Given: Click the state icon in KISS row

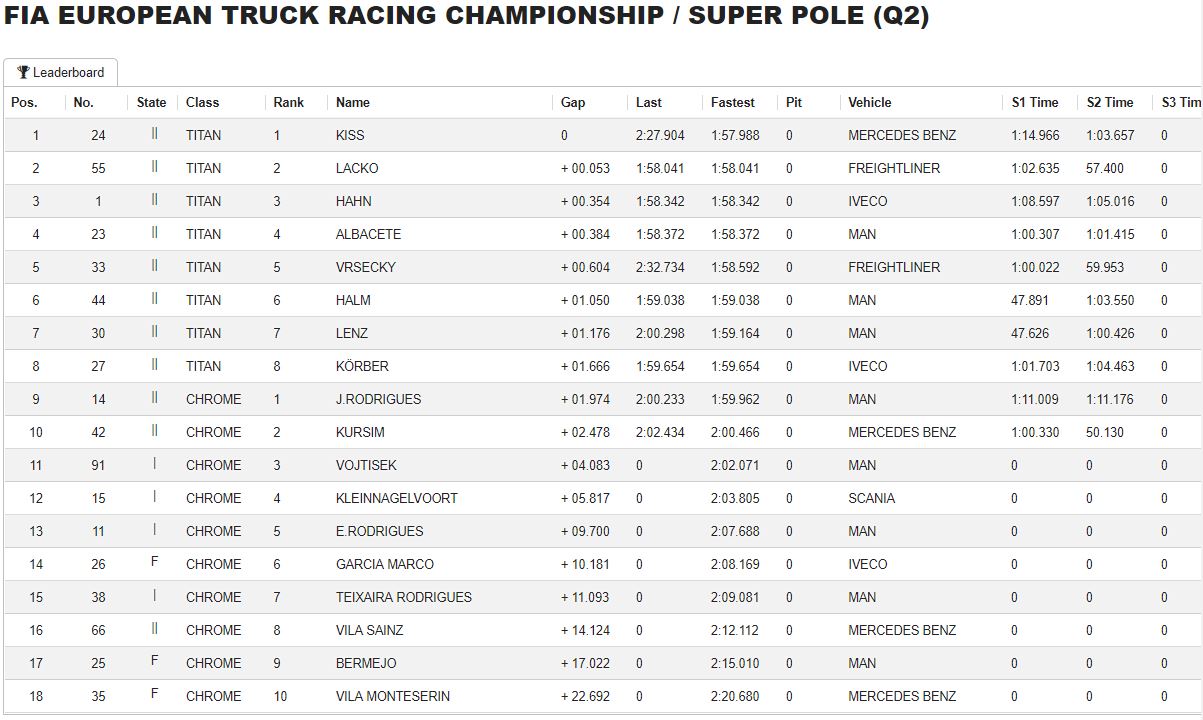Looking at the screenshot, I should [154, 134].
